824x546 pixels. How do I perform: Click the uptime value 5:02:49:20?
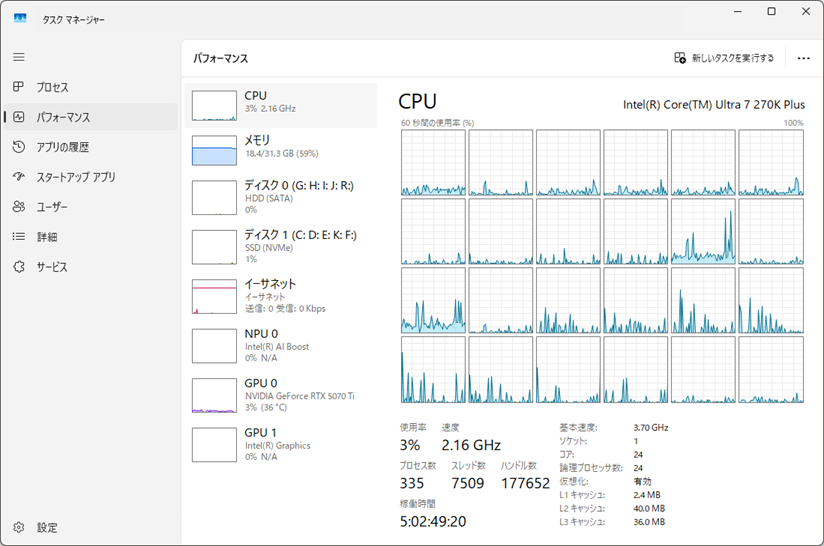433,521
